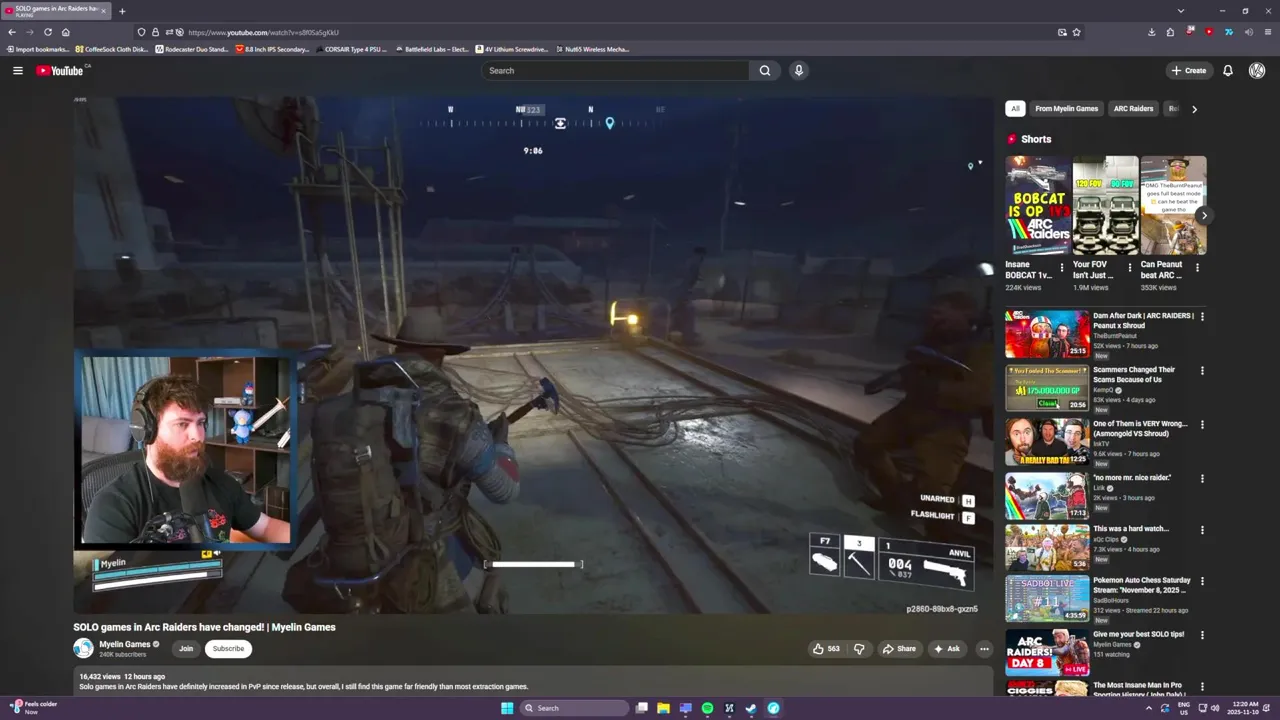The image size is (1280, 720).
Task: Close the SOLO games browser tab
Action: click(x=103, y=11)
